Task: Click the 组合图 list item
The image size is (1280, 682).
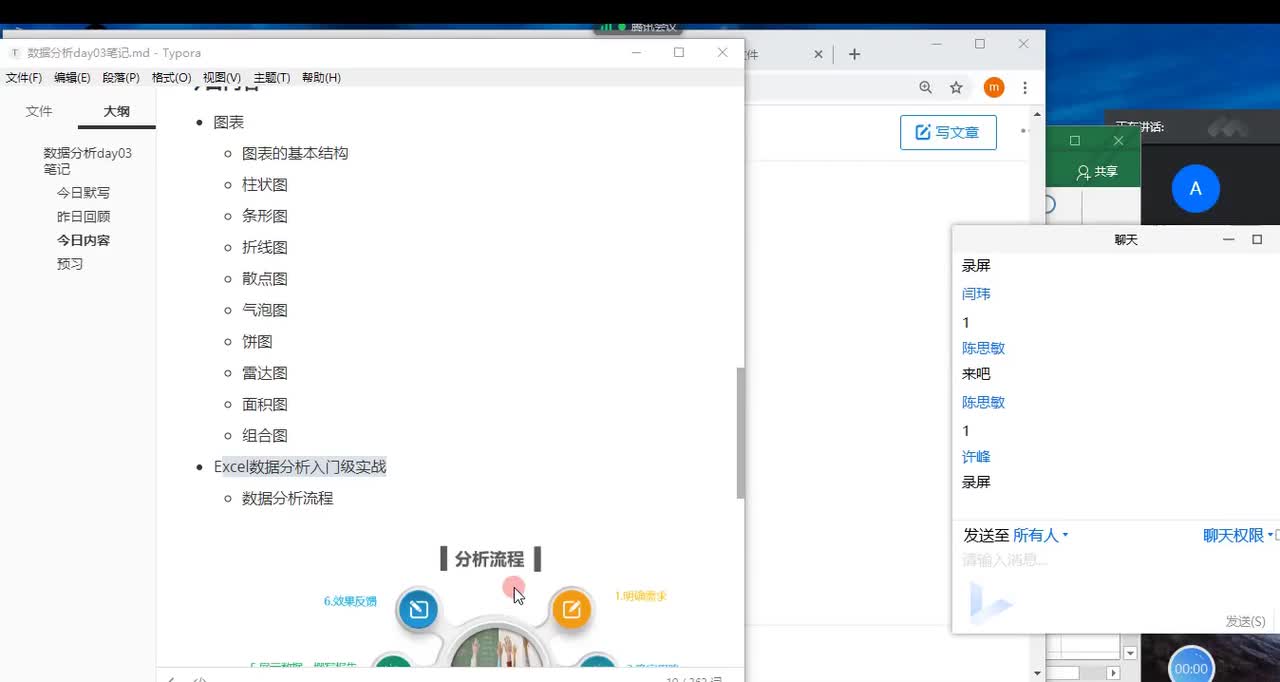Action: pyautogui.click(x=265, y=435)
